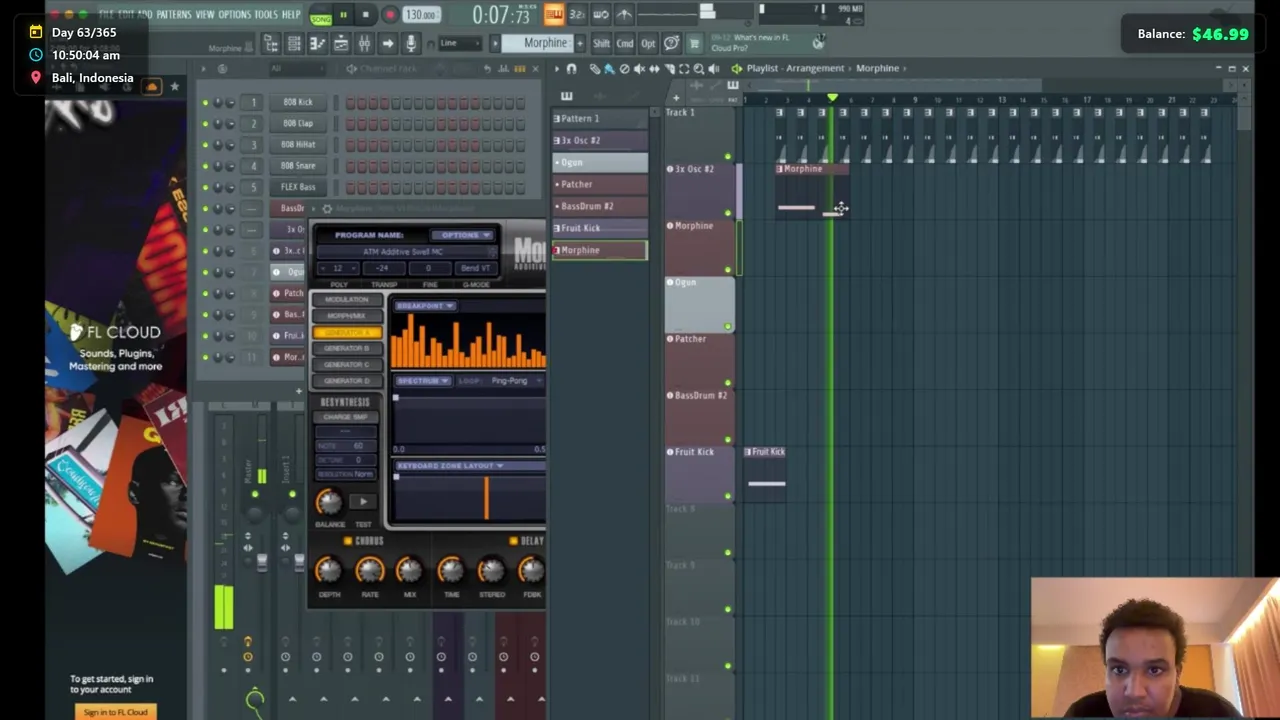This screenshot has width=1280, height=720.
Task: Click the chorus DEPTH knob
Action: tap(329, 570)
